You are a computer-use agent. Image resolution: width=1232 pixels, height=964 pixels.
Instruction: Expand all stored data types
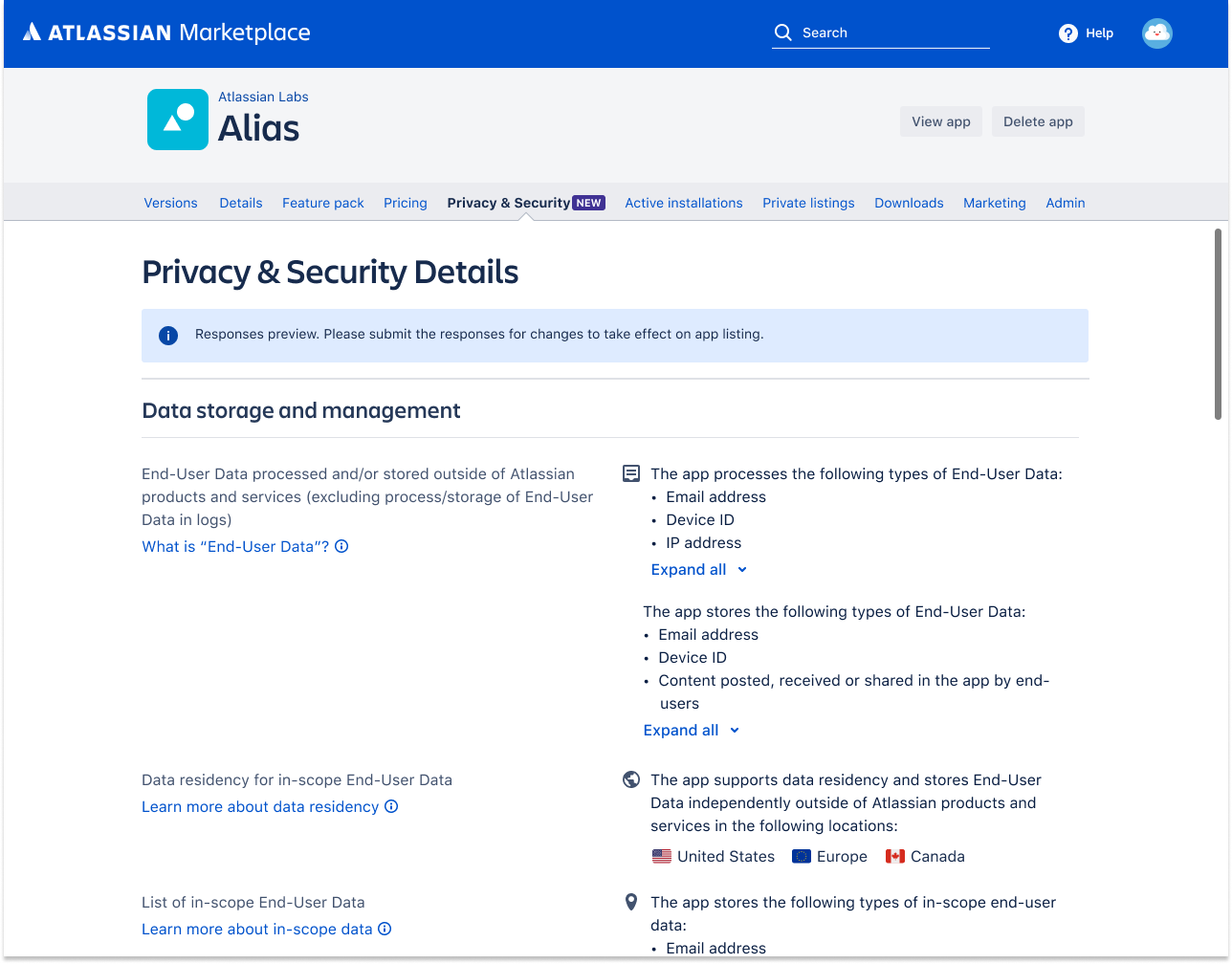(x=692, y=730)
